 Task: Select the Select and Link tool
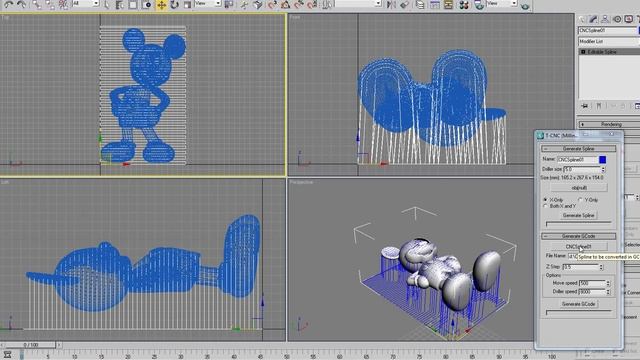point(37,4)
